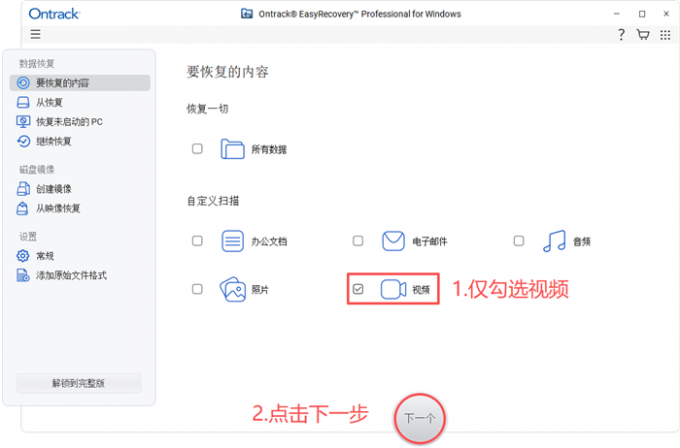Click the 从映像恢复 icon

[x=23, y=208]
